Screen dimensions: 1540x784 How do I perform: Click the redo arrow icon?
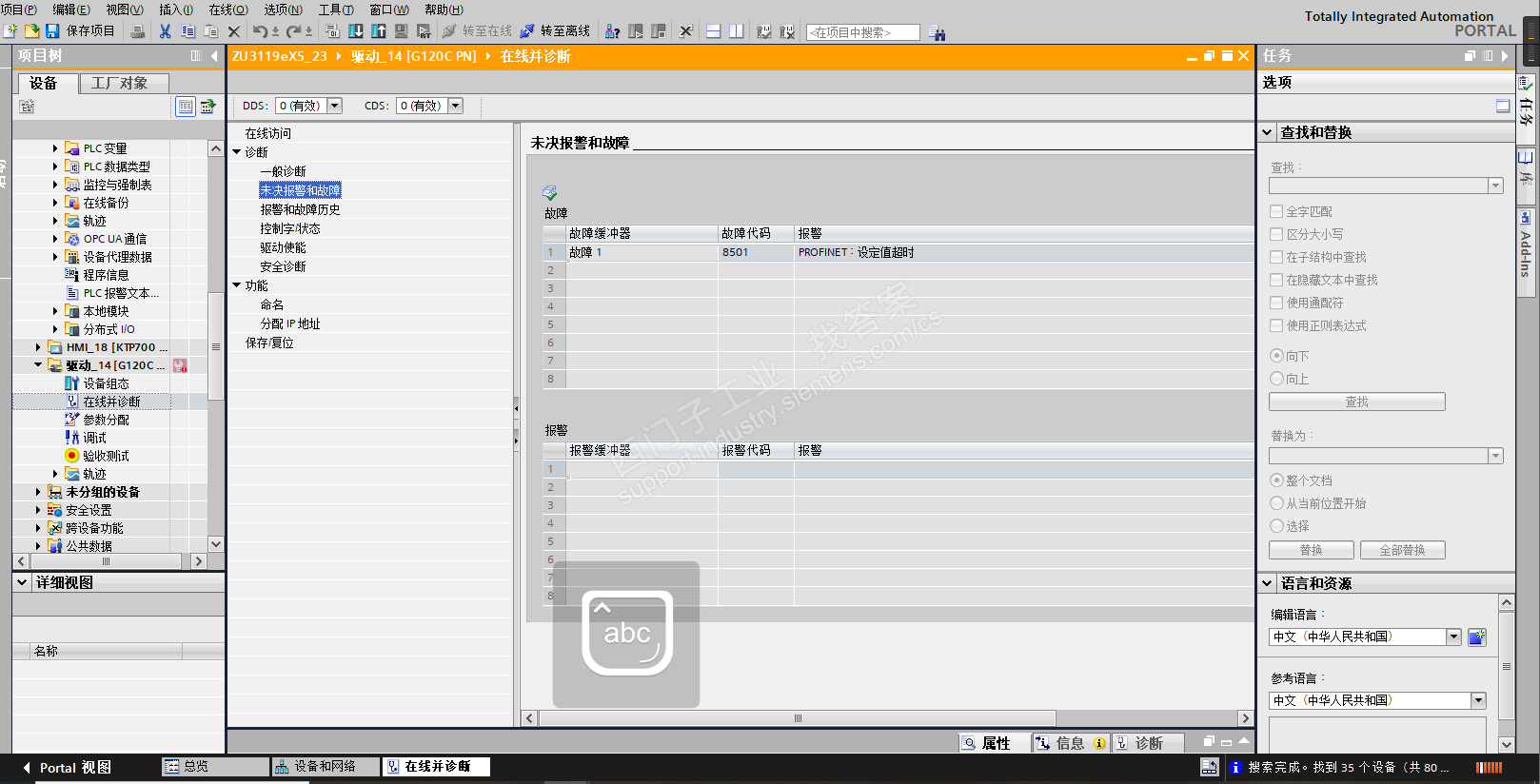(294, 31)
